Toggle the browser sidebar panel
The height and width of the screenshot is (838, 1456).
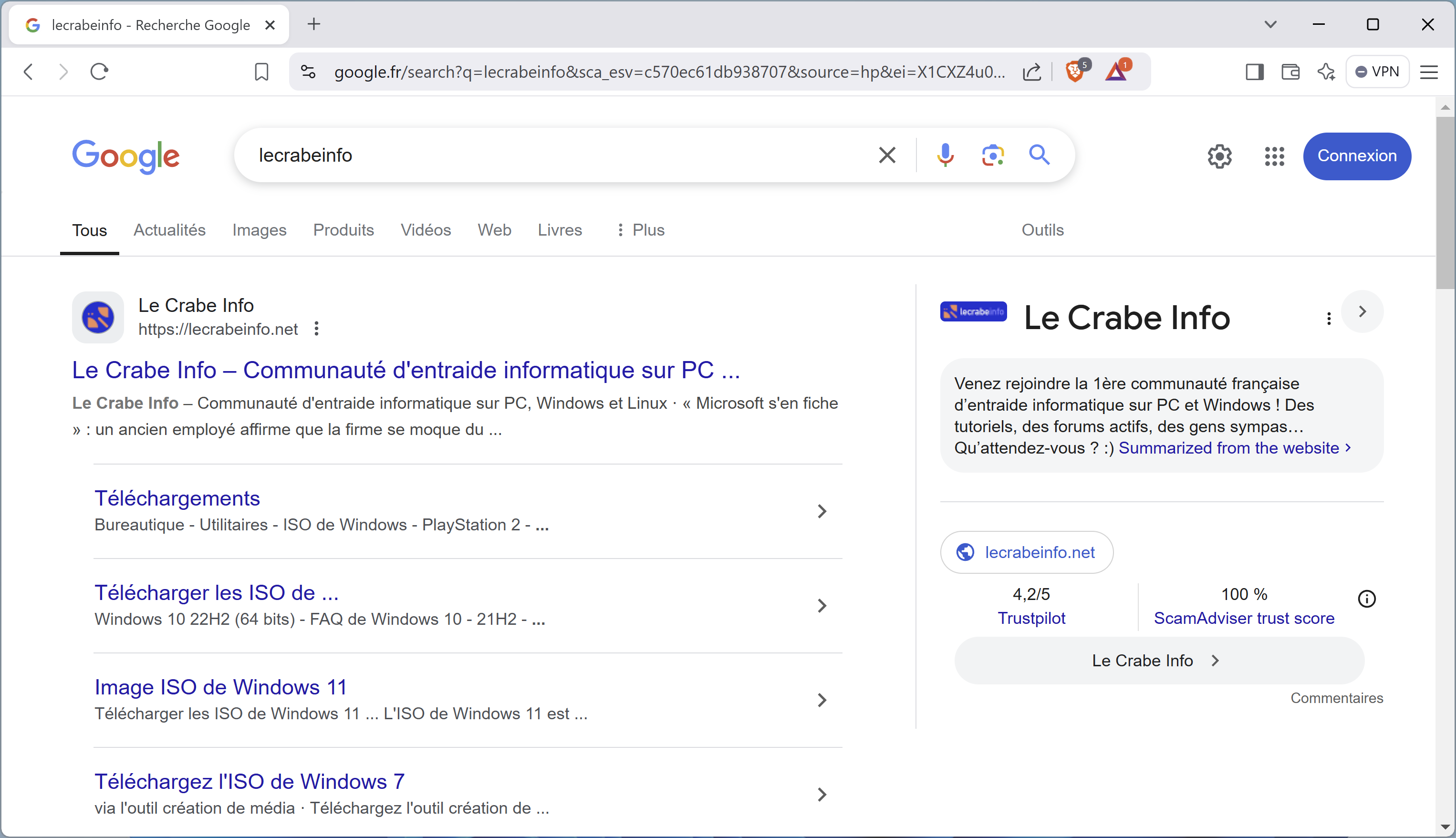1254,72
